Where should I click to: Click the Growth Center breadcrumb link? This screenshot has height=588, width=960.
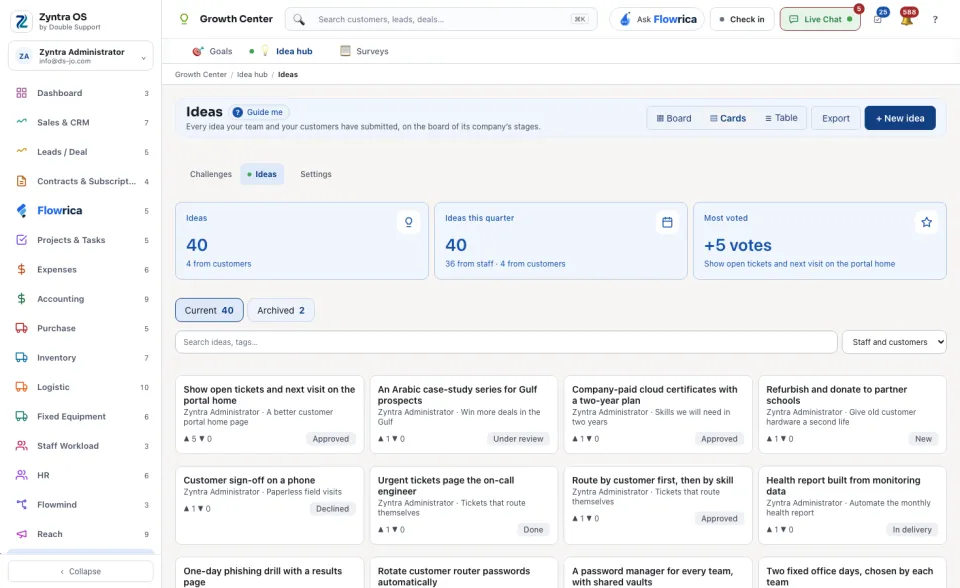click(201, 75)
